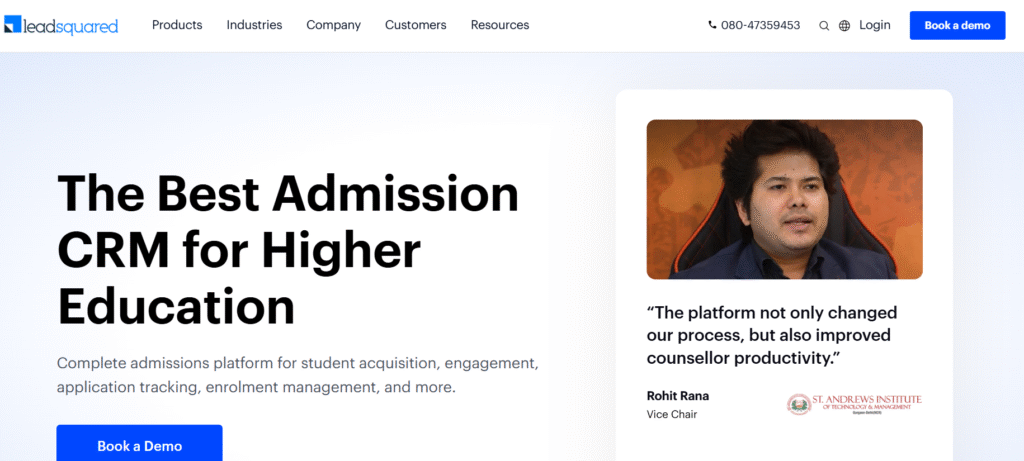Click the Login link
Screen dimensions: 1024x461
(874, 25)
